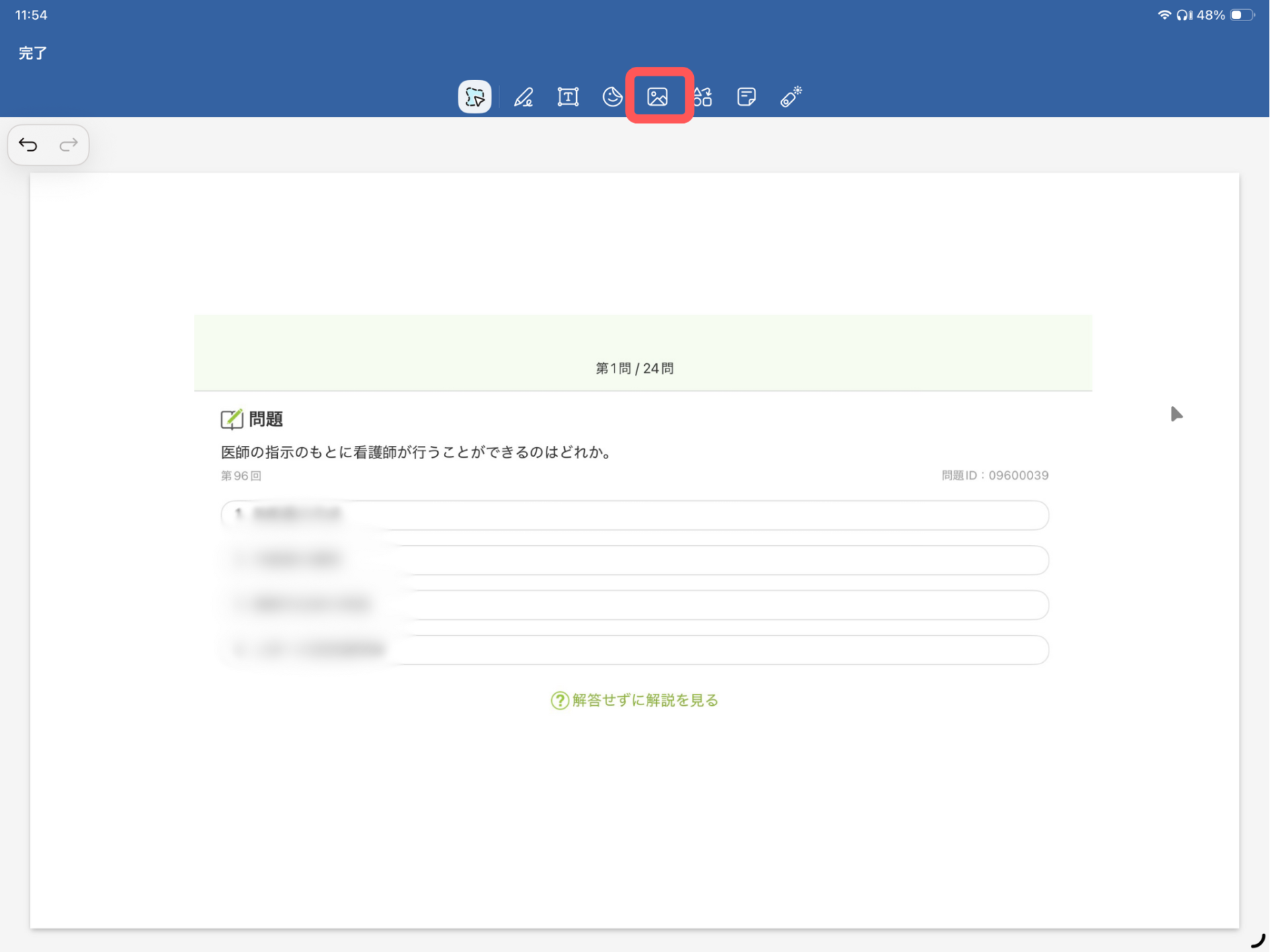Select the lasso selection tool
This screenshot has width=1270, height=952.
click(474, 97)
